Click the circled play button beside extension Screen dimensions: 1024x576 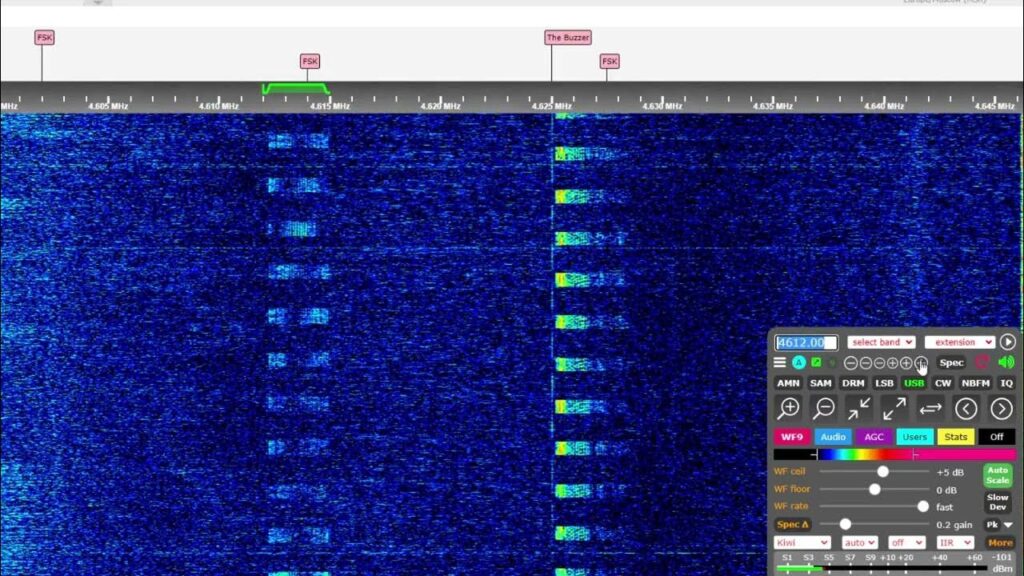pyautogui.click(x=1008, y=342)
